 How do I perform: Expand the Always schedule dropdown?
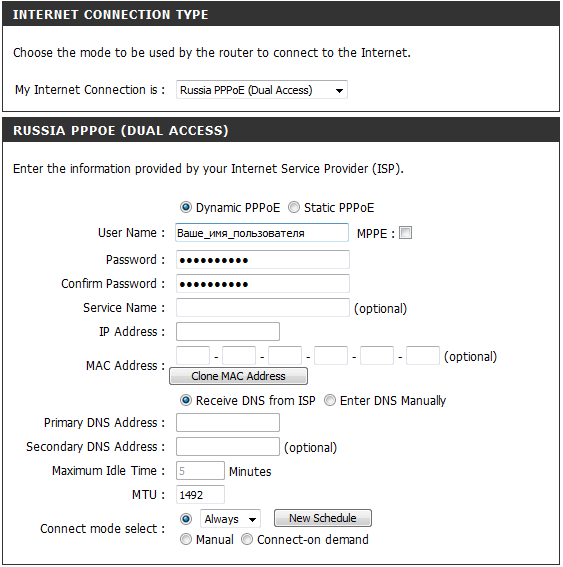230,519
